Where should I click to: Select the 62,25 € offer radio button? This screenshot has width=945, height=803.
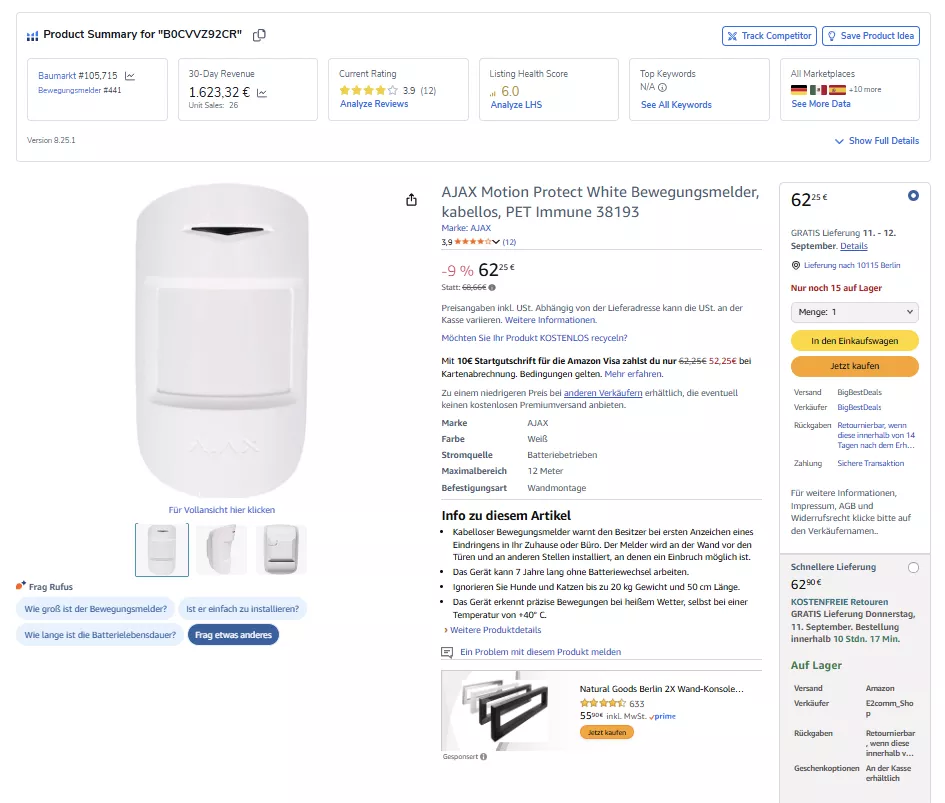pos(913,196)
